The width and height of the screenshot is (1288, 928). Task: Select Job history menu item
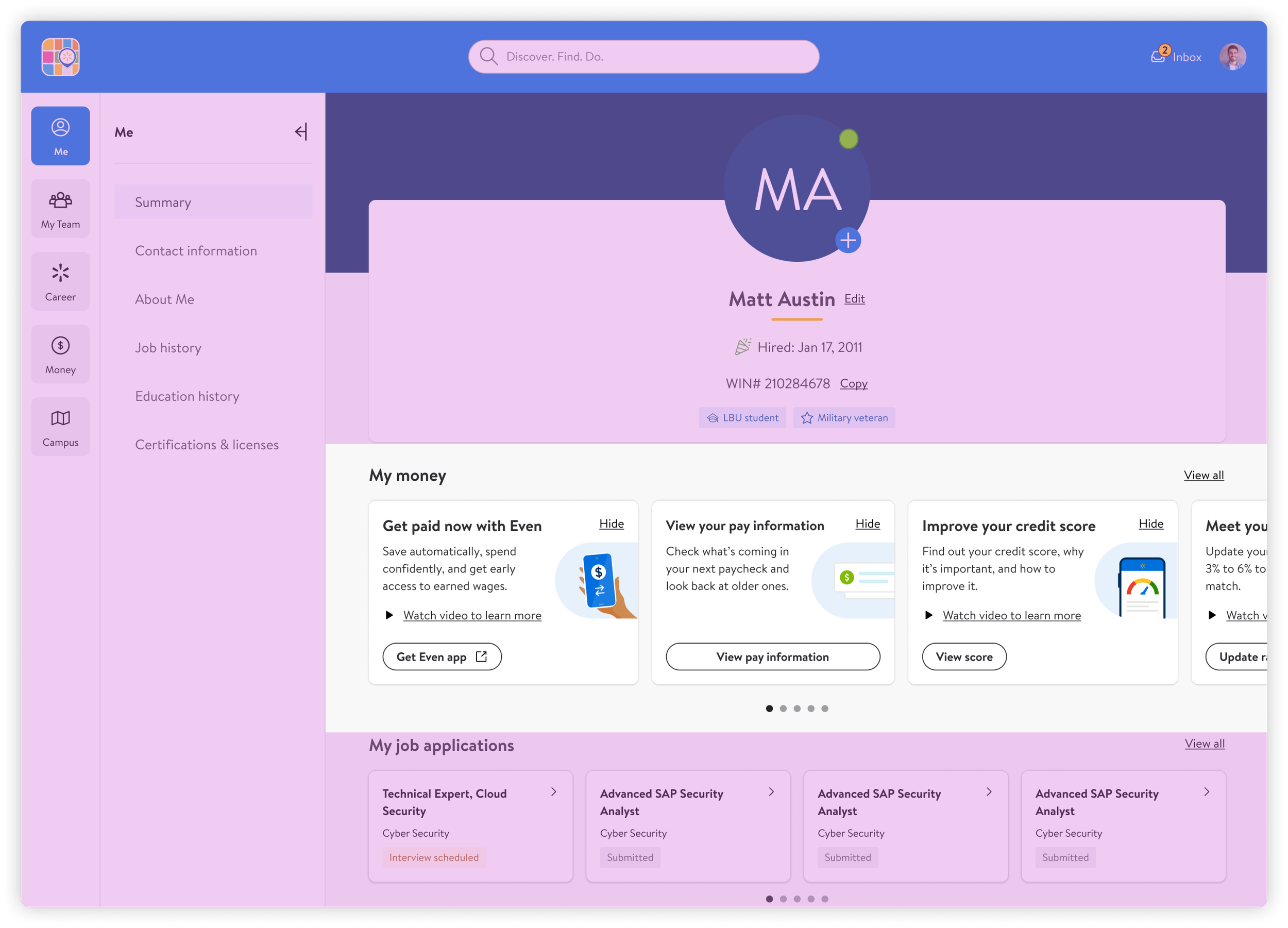coord(168,348)
